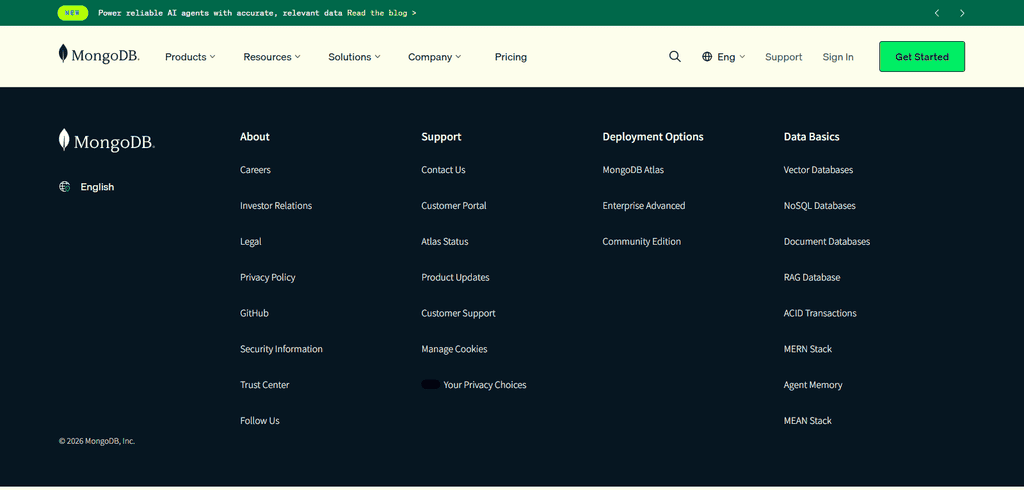Open Product Updates
Screen dimensions: 1024x490
tap(455, 278)
